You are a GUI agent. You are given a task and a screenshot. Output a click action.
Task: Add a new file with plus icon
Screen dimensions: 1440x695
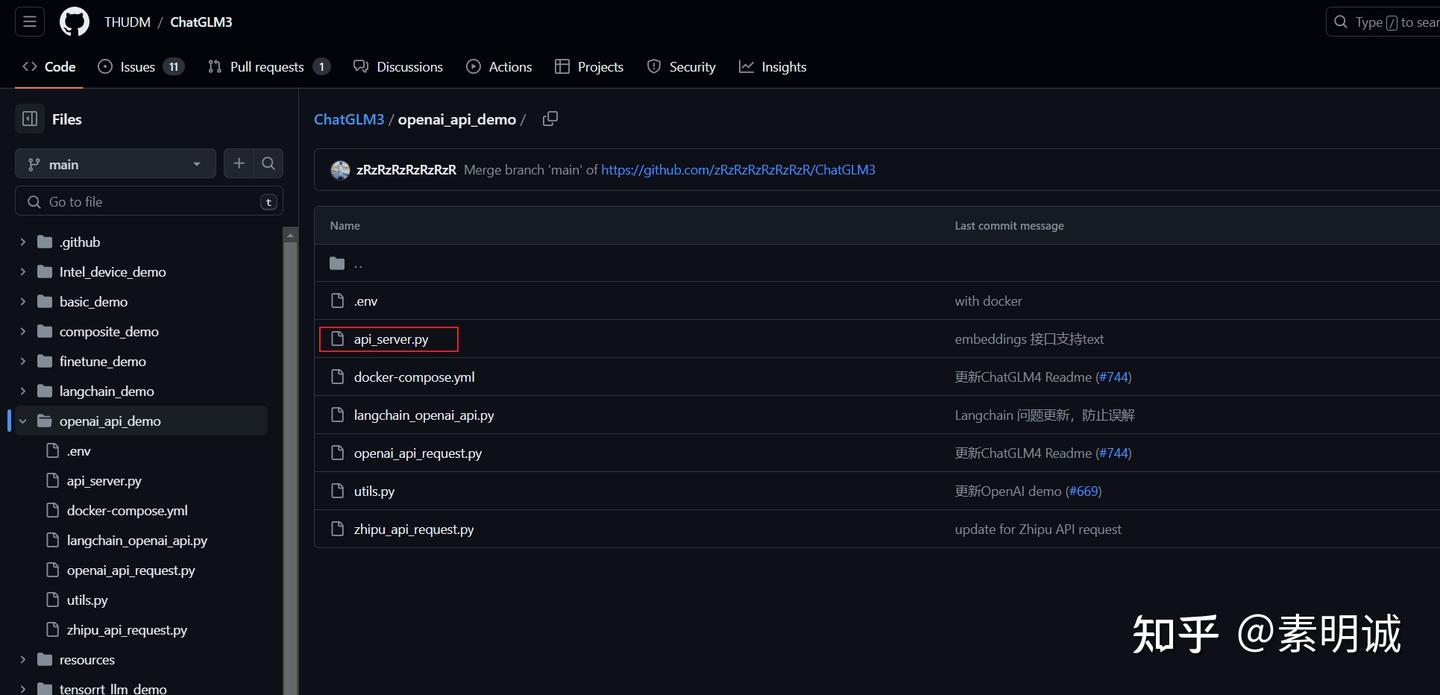(238, 163)
